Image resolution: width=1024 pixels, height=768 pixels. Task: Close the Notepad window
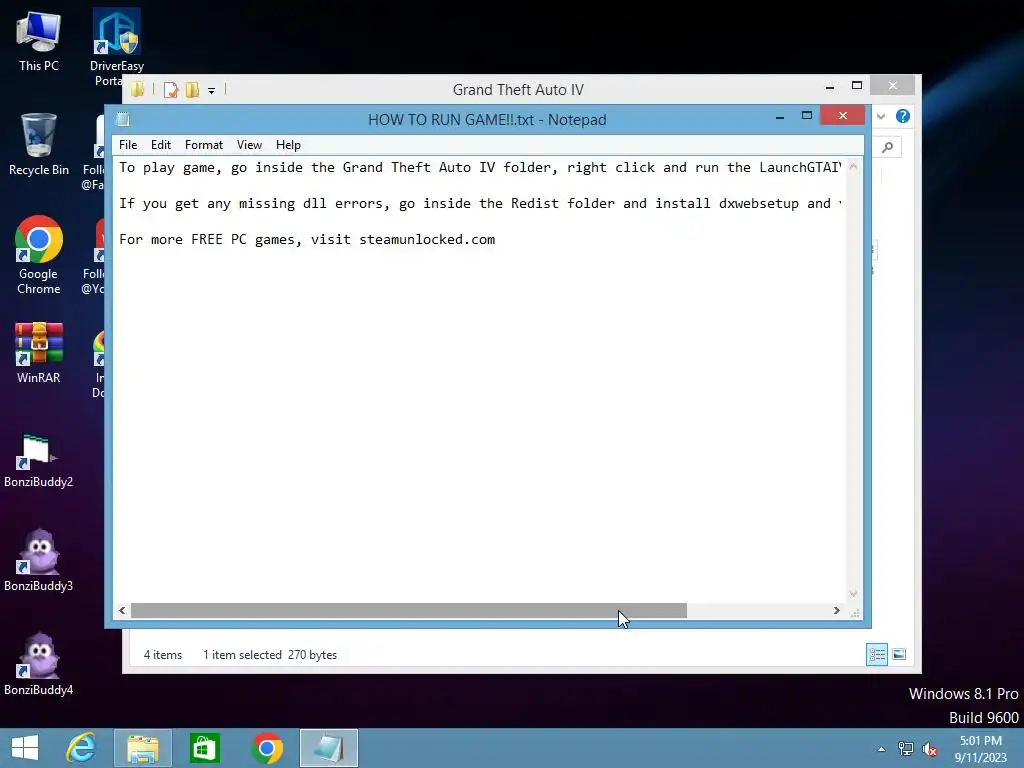[x=842, y=116]
